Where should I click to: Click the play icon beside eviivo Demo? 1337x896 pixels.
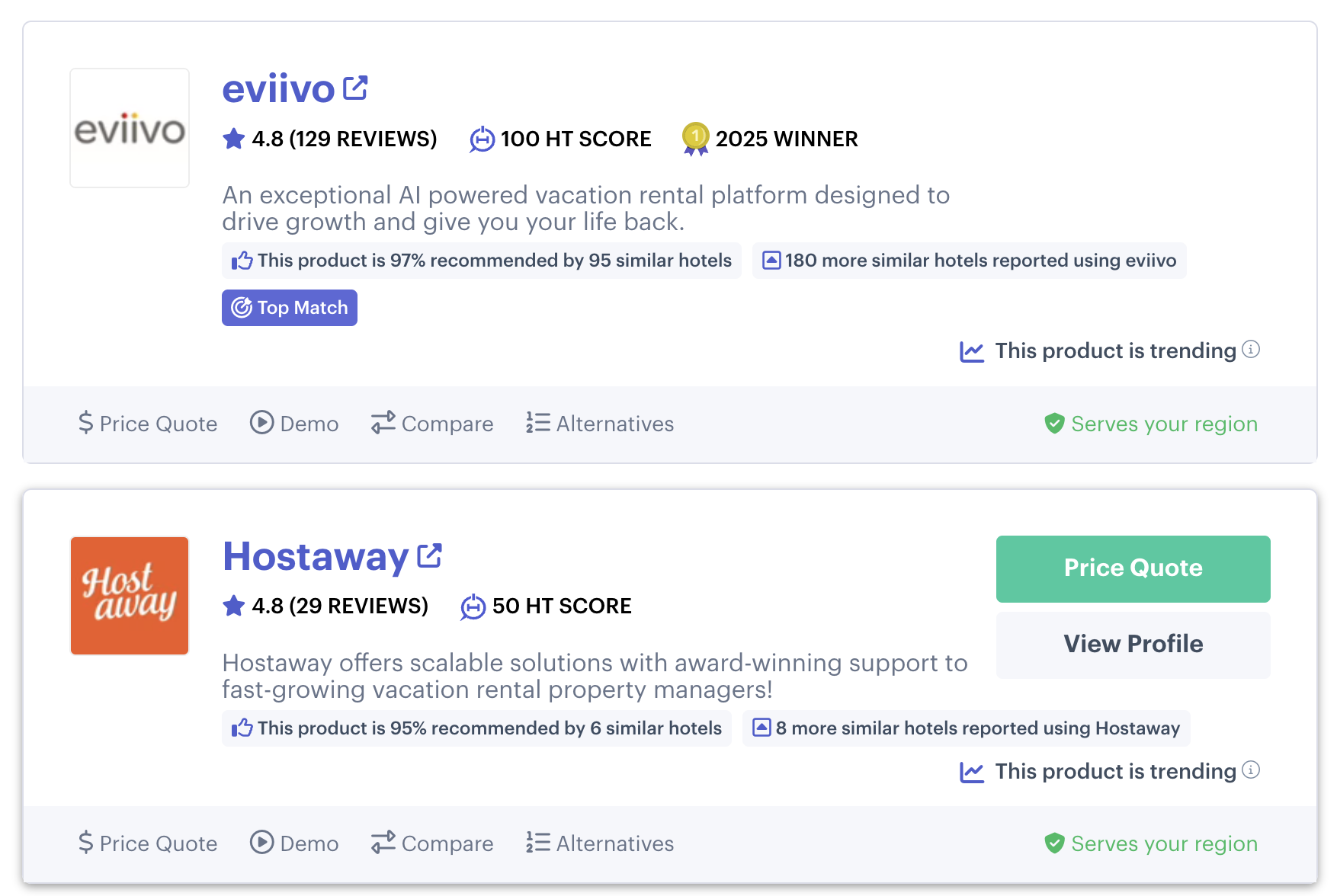coord(262,422)
